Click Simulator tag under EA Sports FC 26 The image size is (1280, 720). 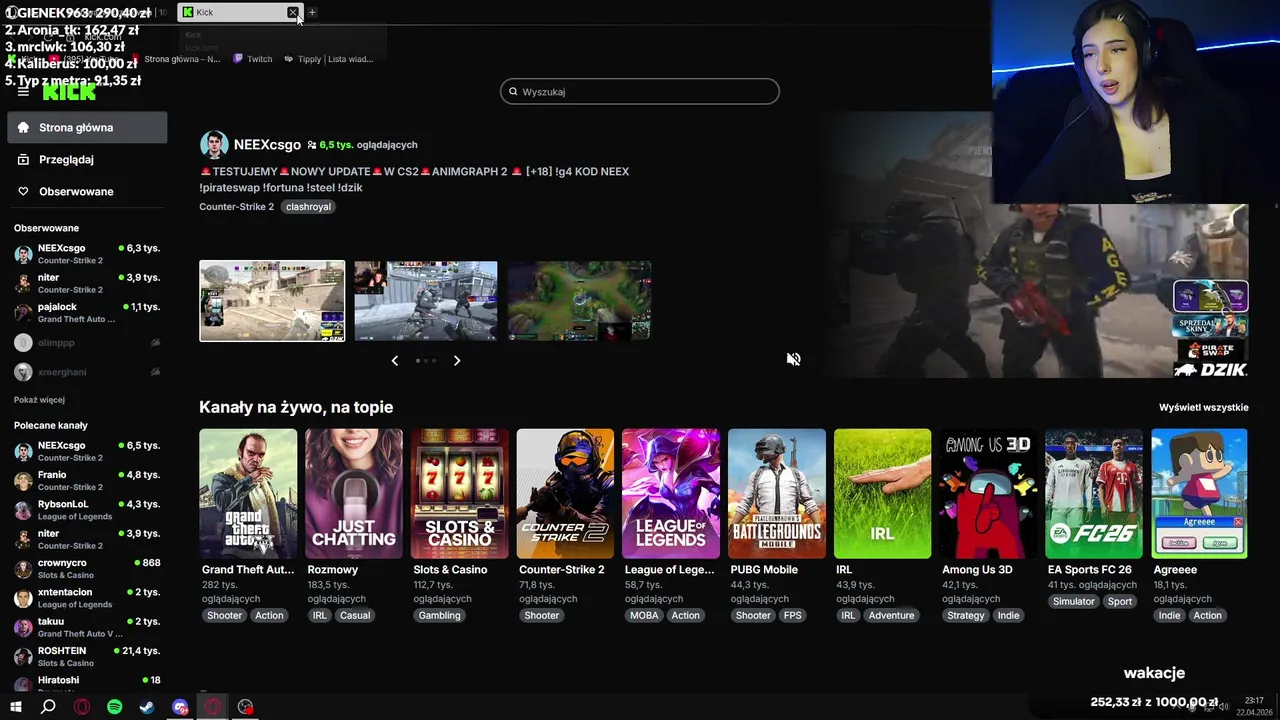coord(1073,601)
